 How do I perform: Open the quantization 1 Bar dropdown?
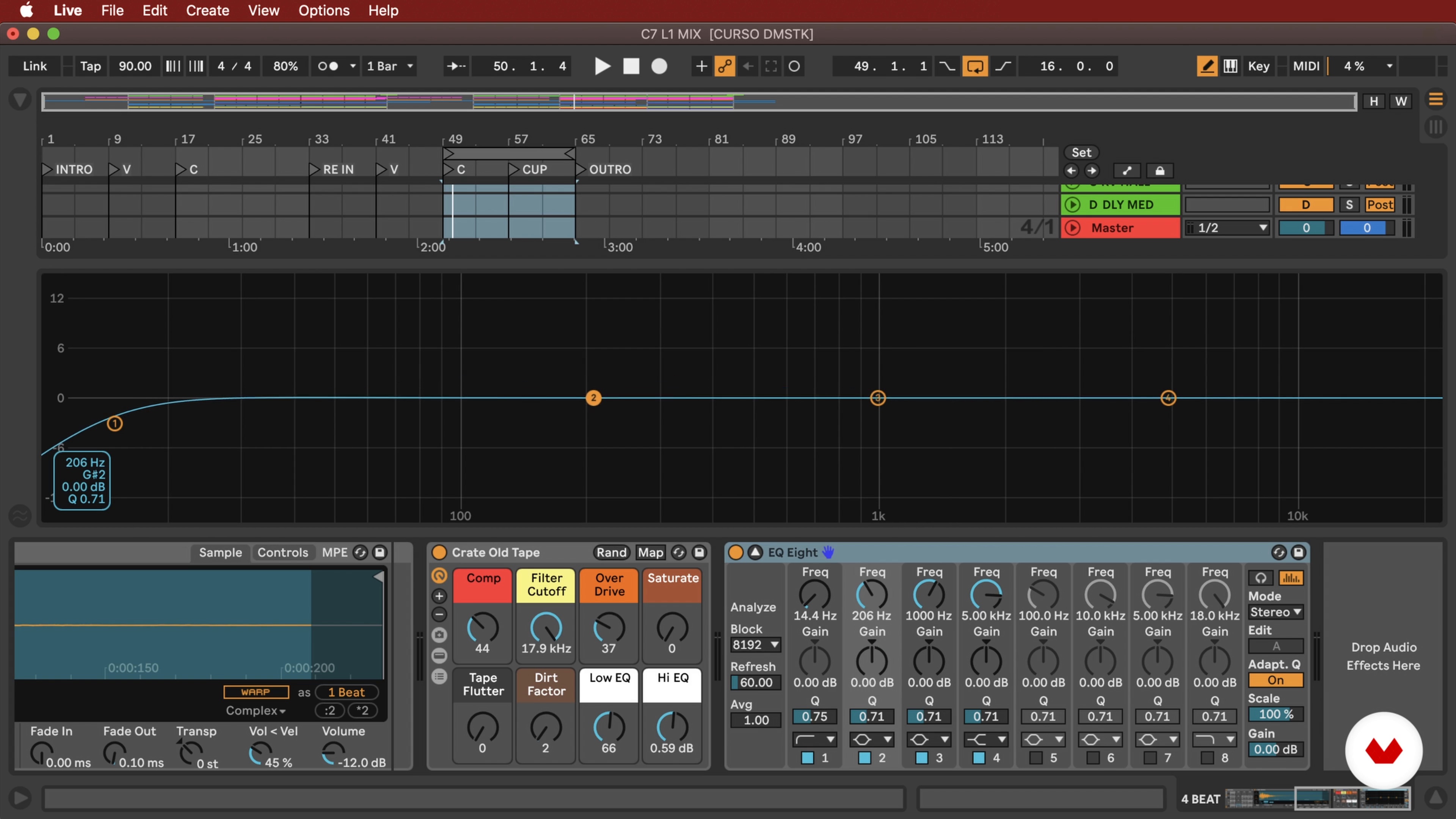tap(390, 66)
